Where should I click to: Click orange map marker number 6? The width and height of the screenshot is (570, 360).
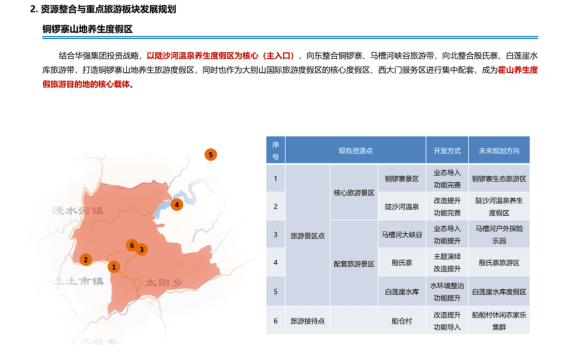132,245
